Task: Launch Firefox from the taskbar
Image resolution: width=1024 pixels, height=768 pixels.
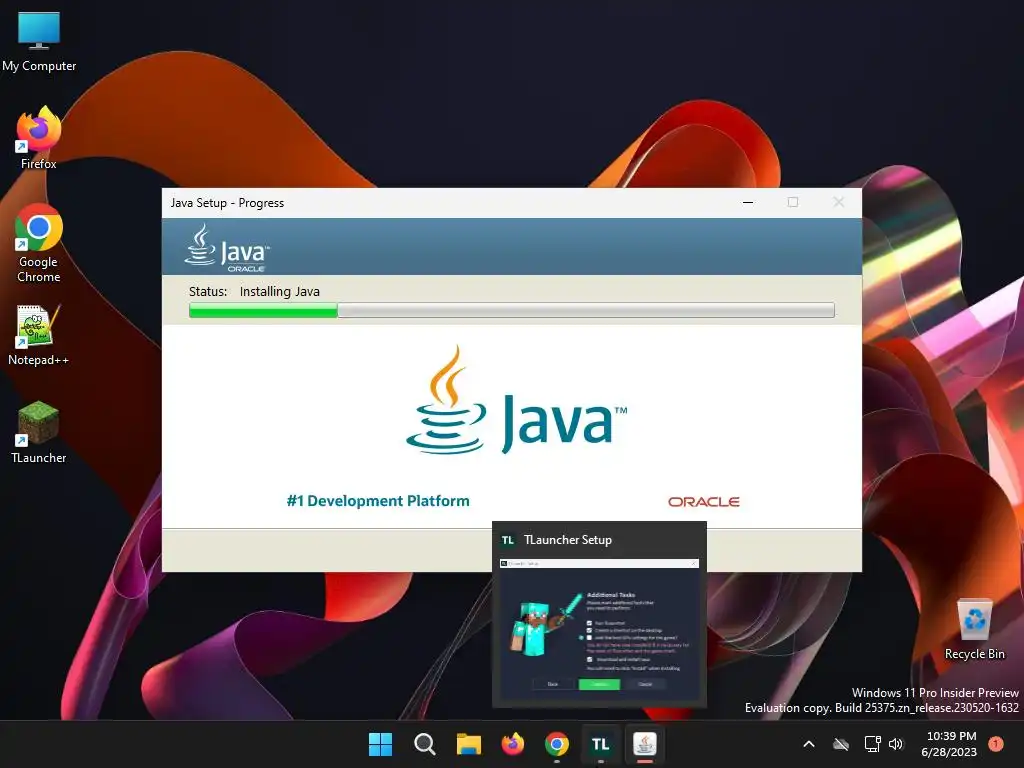Action: coord(513,744)
